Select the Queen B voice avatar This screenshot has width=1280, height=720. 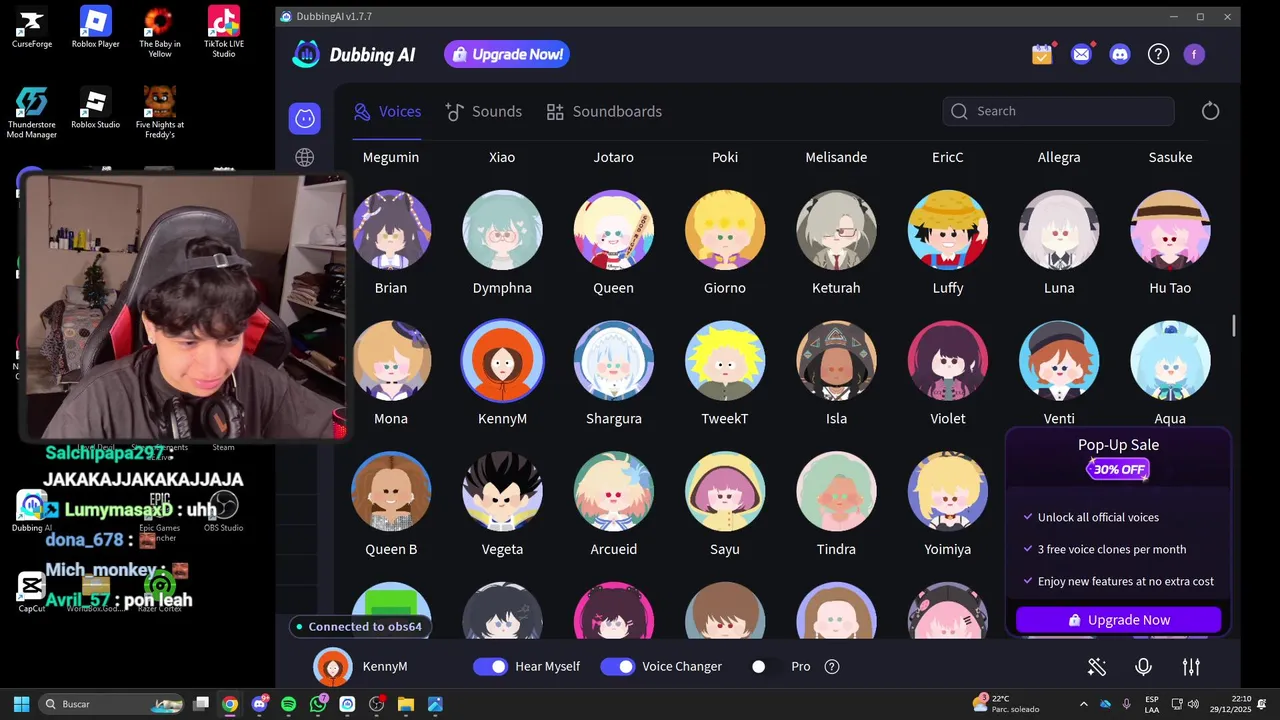pos(391,492)
